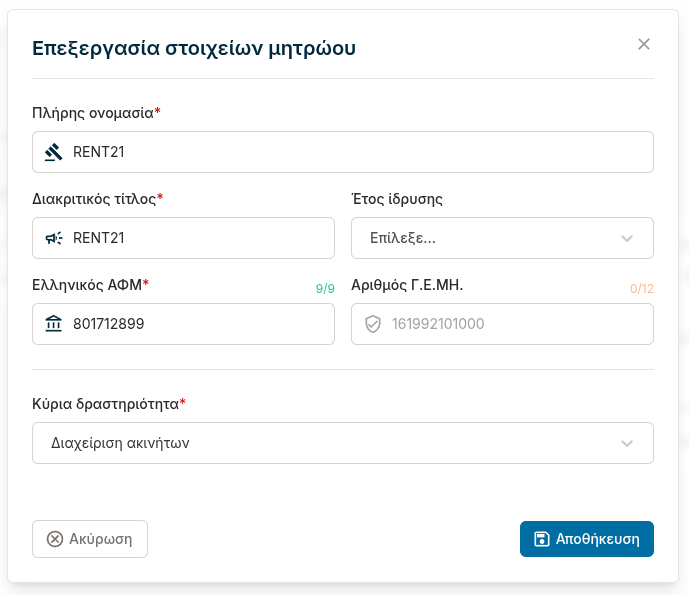The image size is (689, 595).
Task: Open the Έτος ίδρυσης dropdown
Action: (502, 238)
